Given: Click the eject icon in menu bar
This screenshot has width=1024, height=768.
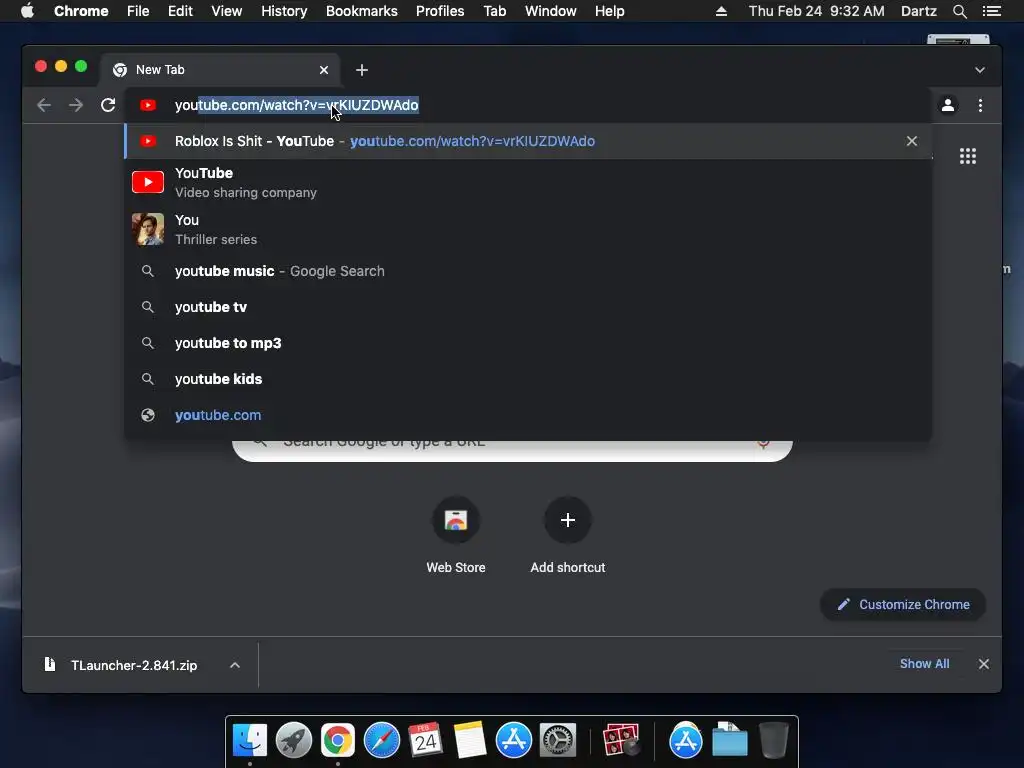Looking at the screenshot, I should tap(721, 11).
